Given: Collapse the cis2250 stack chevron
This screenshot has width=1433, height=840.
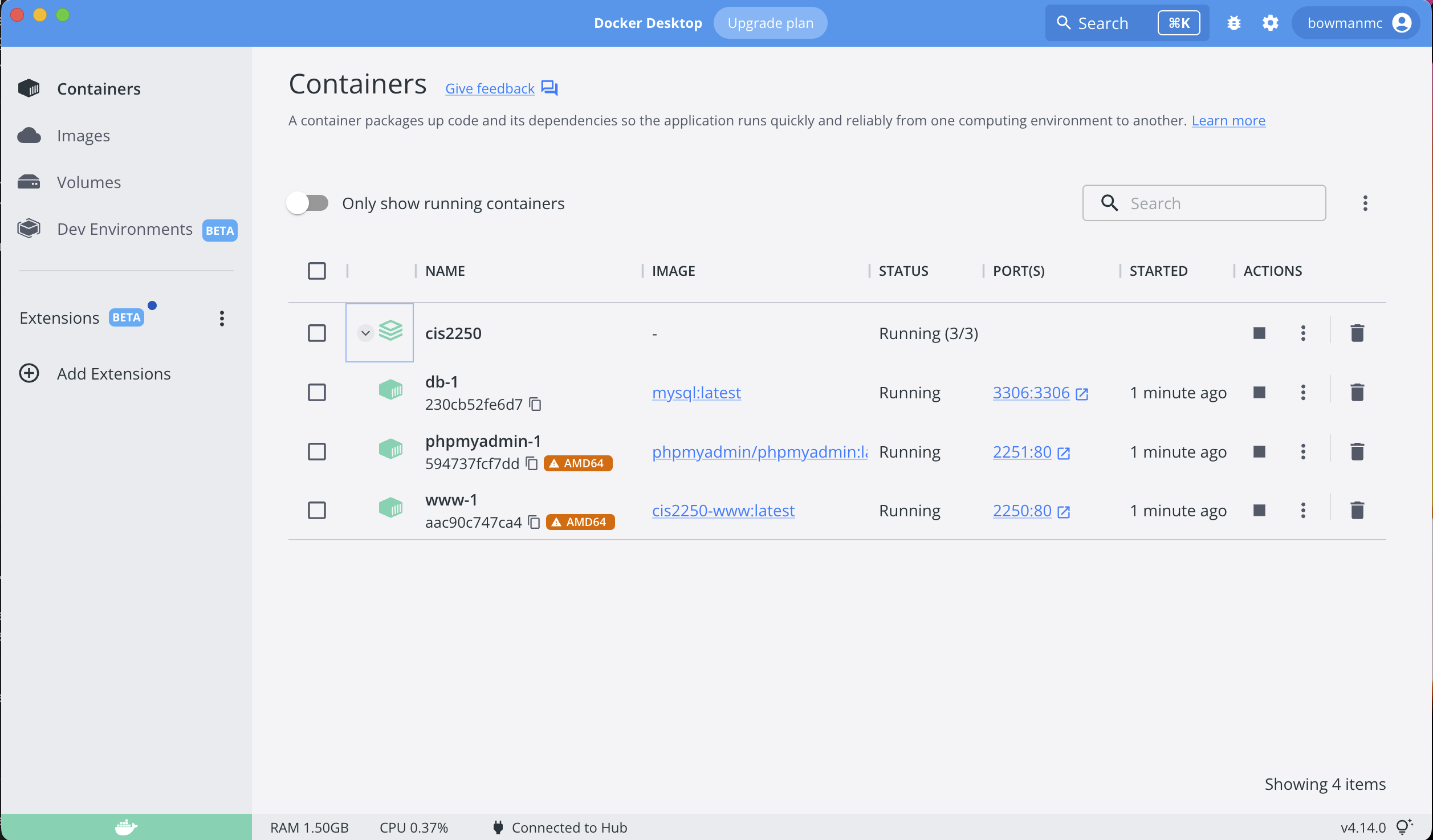Looking at the screenshot, I should click(365, 333).
